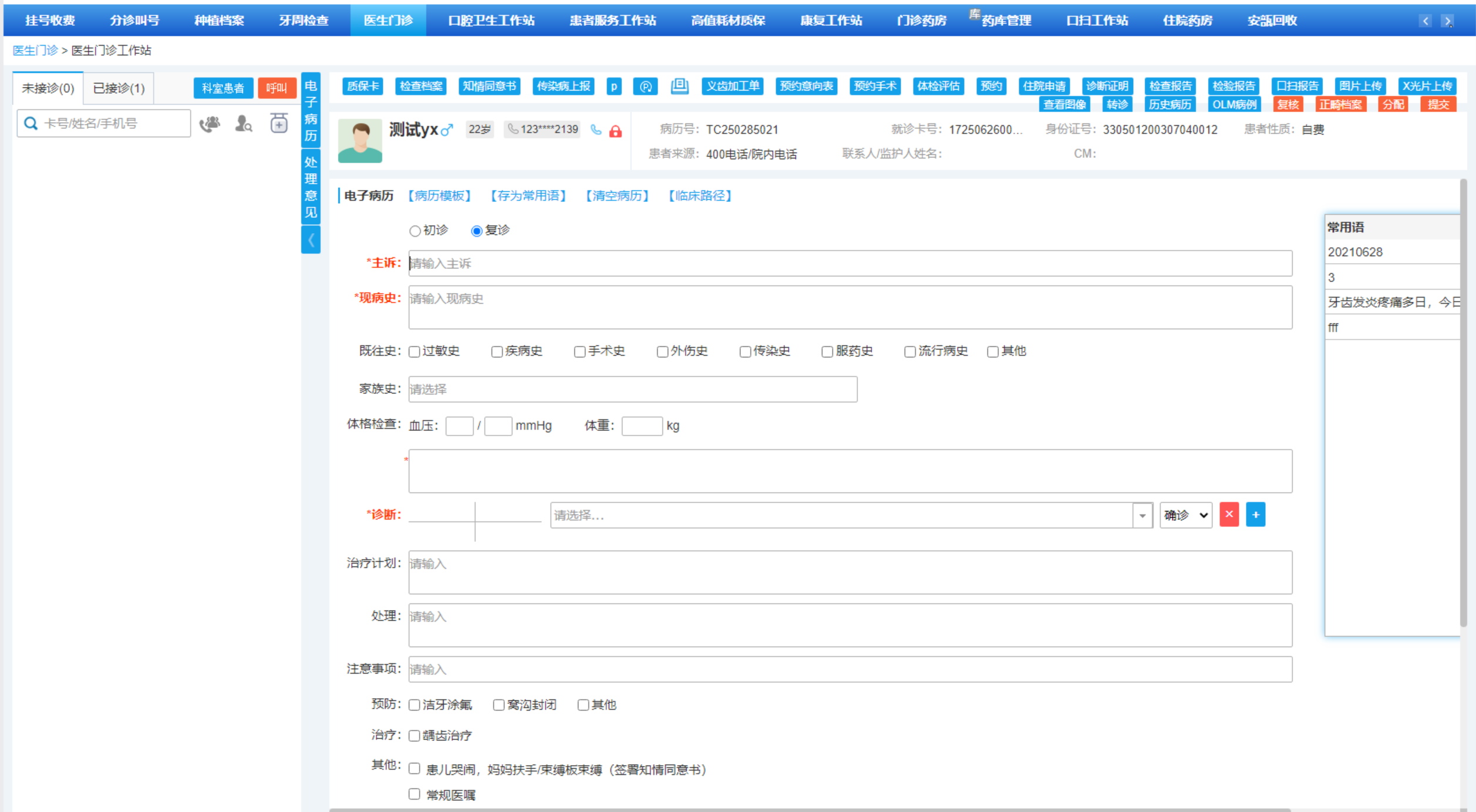The image size is (1476, 812).
Task: Click the medical kit plus icon
Action: (x=279, y=124)
